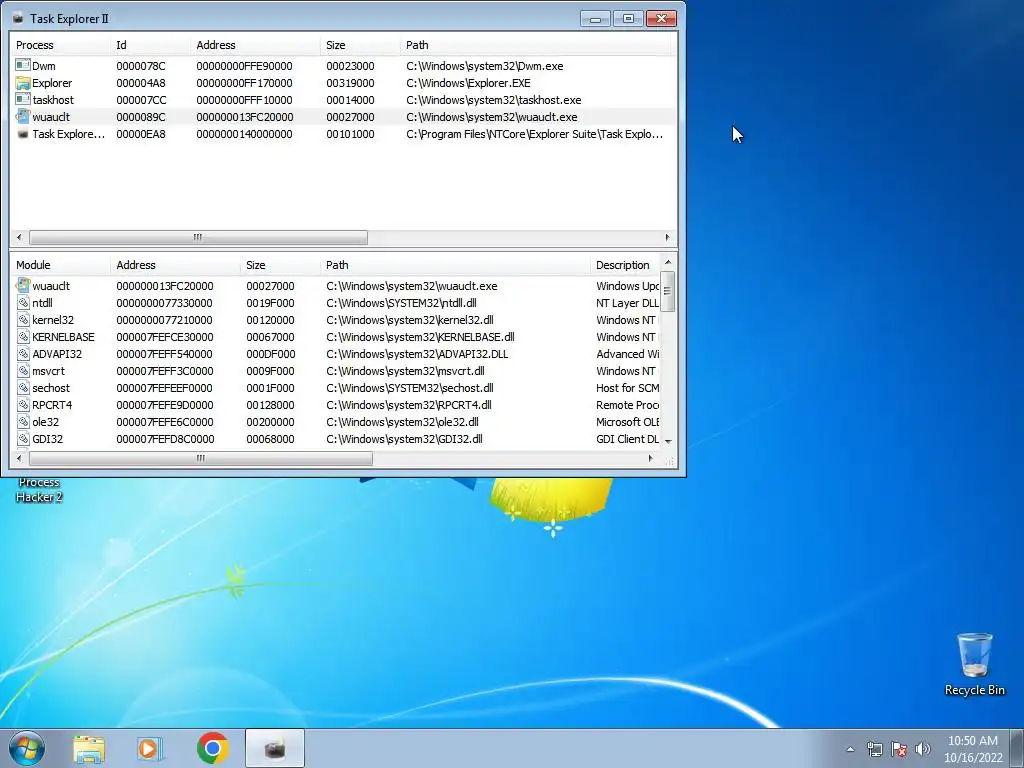Click the wuauclt process icon in the process list
The height and width of the screenshot is (768, 1024).
pos(23,116)
